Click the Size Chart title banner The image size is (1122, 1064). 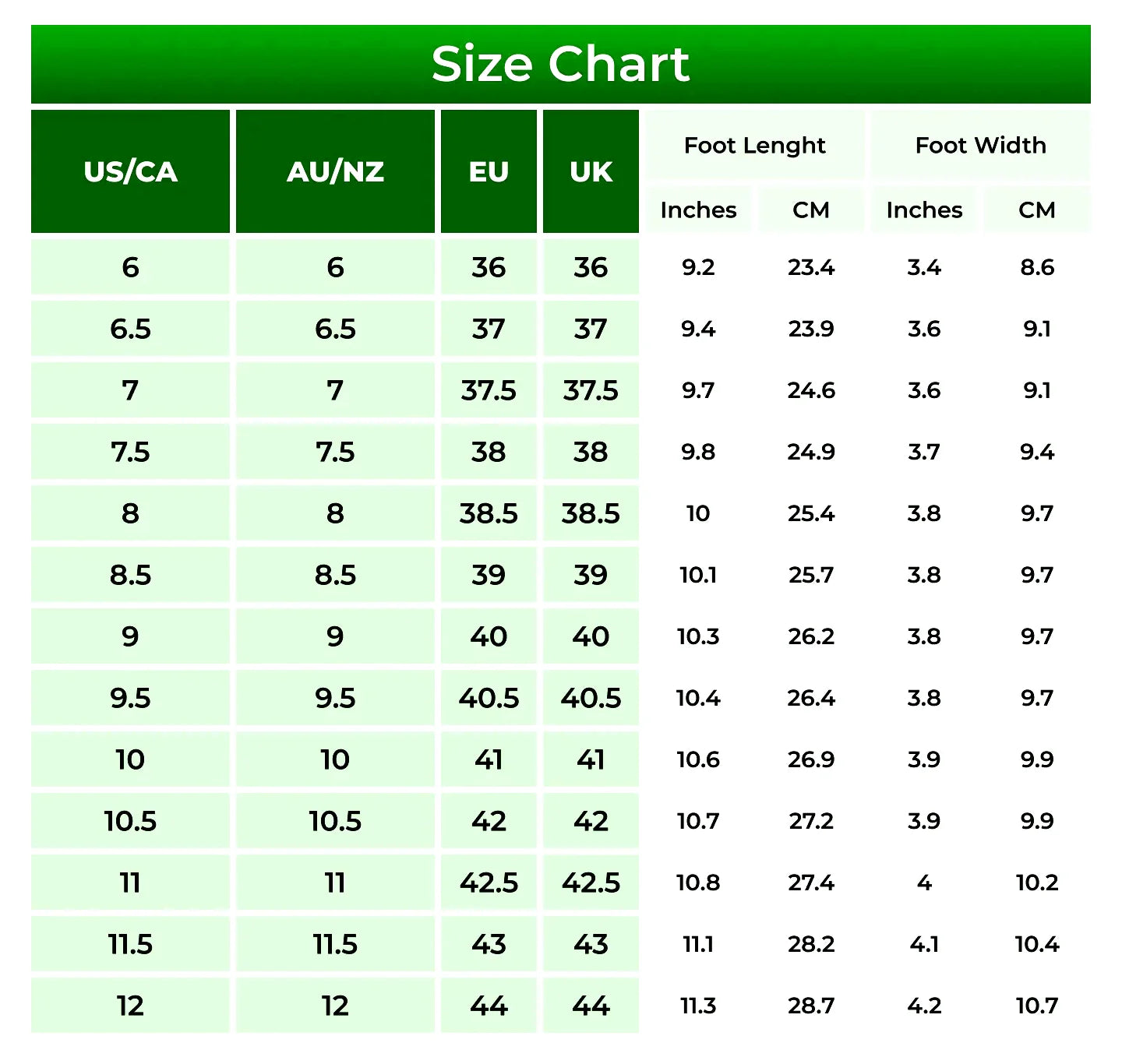(560, 64)
